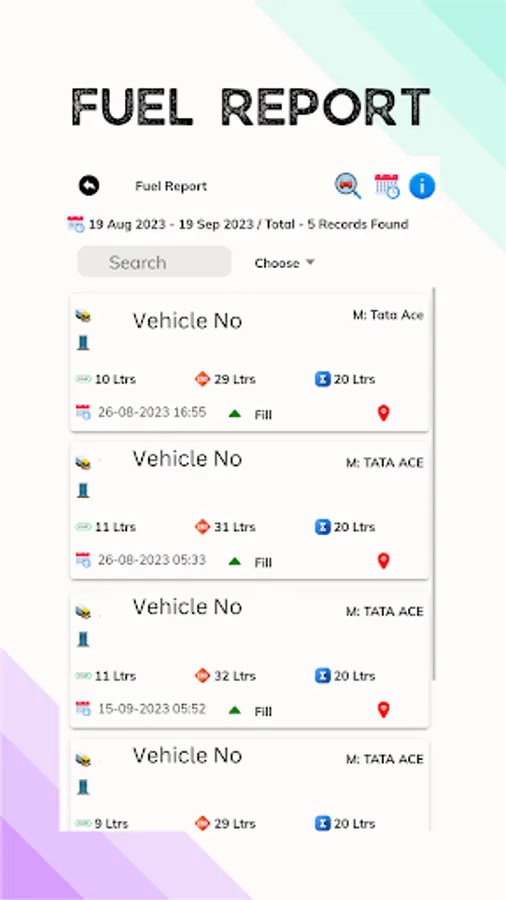Image resolution: width=506 pixels, height=900 pixels.
Task: Open the first Vehicle No card, Tata Ace
Action: pyautogui.click(x=250, y=363)
